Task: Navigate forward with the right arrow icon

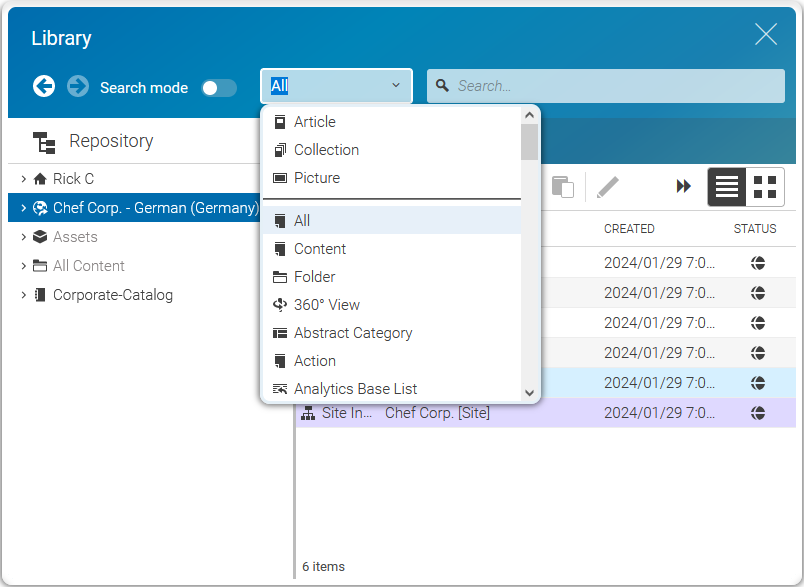Action: click(77, 87)
